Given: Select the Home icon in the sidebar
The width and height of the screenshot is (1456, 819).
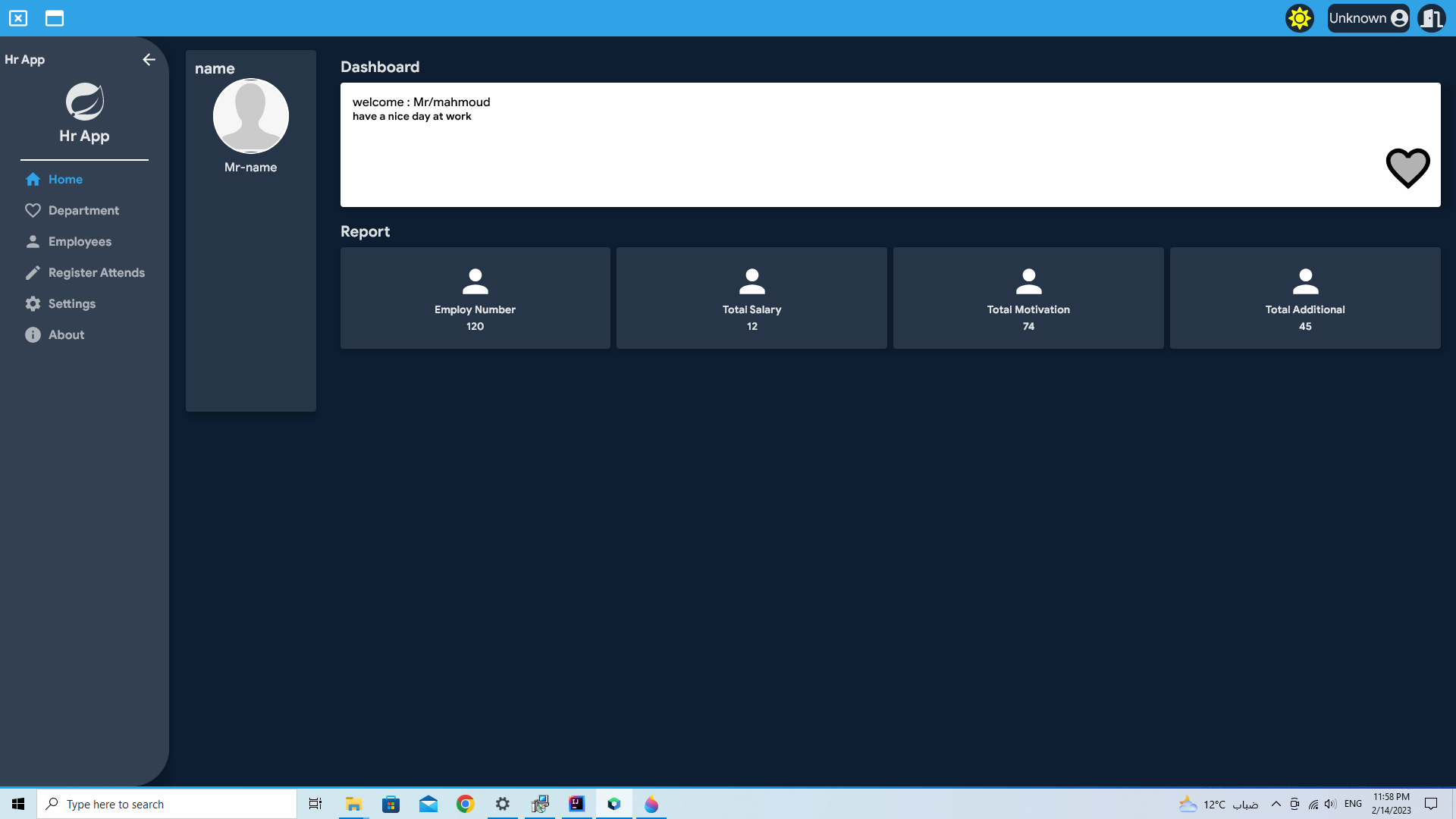Looking at the screenshot, I should [33, 179].
